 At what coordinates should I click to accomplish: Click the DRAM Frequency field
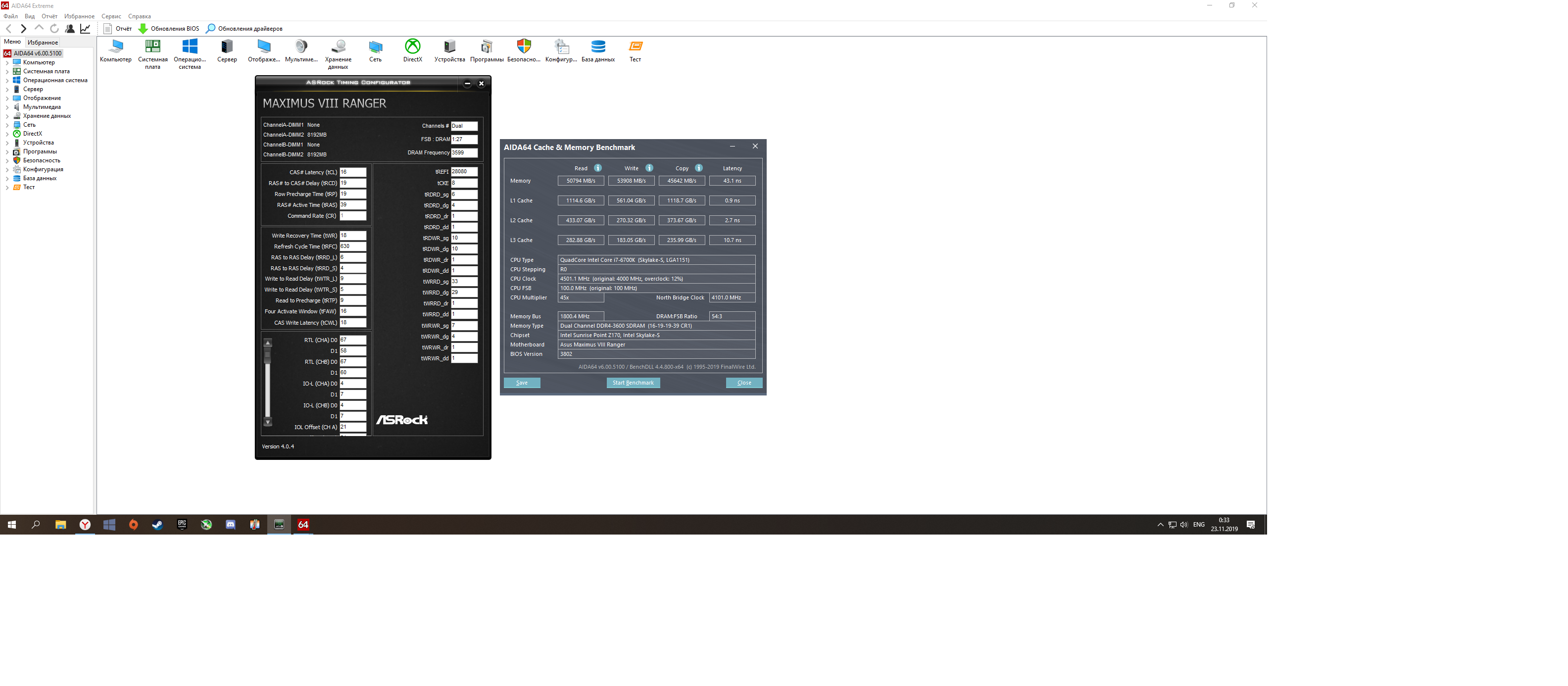click(464, 153)
